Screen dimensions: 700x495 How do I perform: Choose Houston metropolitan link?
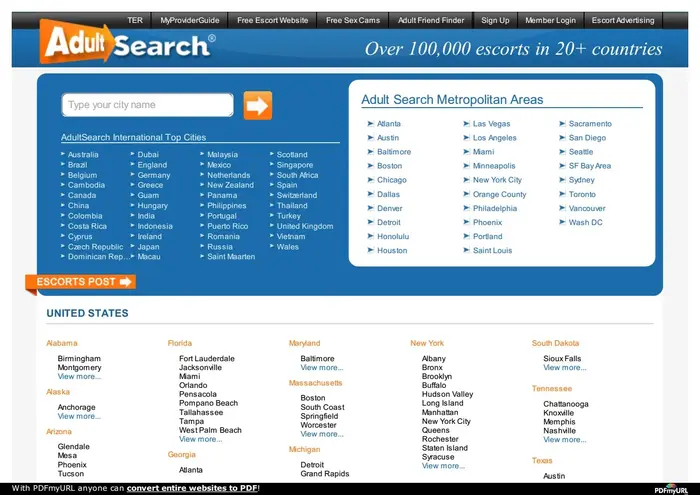[x=392, y=250]
